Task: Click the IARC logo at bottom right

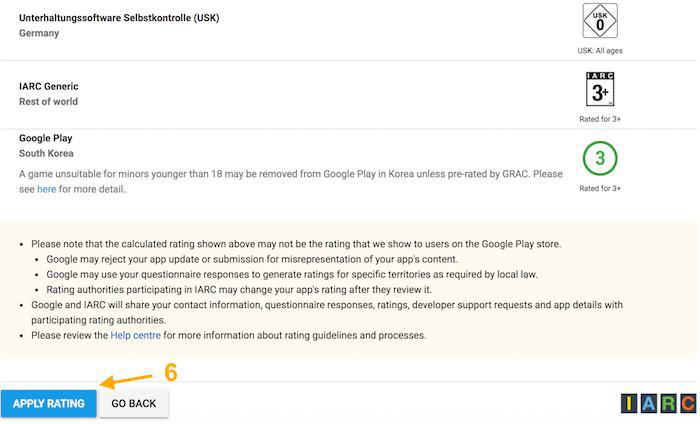Action: point(658,403)
